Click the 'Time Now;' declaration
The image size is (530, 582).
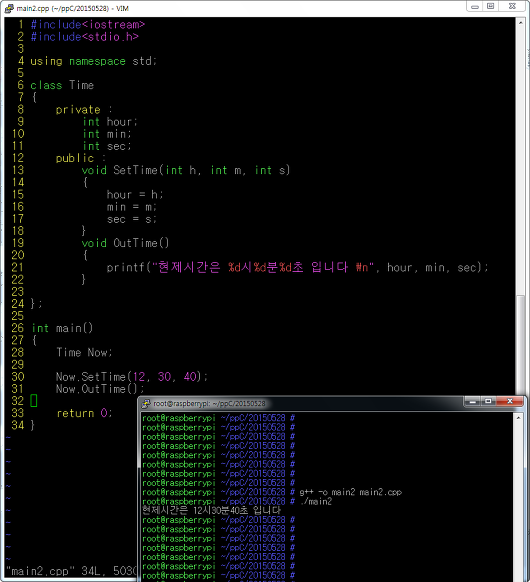[84, 353]
